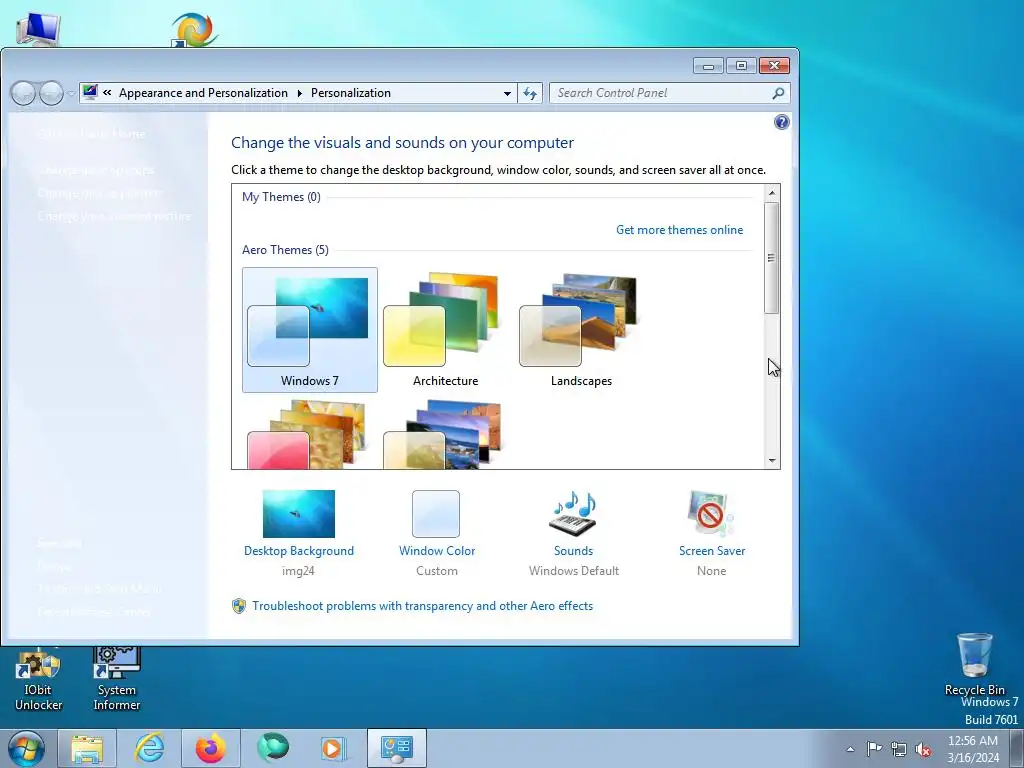
Task: Click the muted volume tray icon
Action: point(923,749)
